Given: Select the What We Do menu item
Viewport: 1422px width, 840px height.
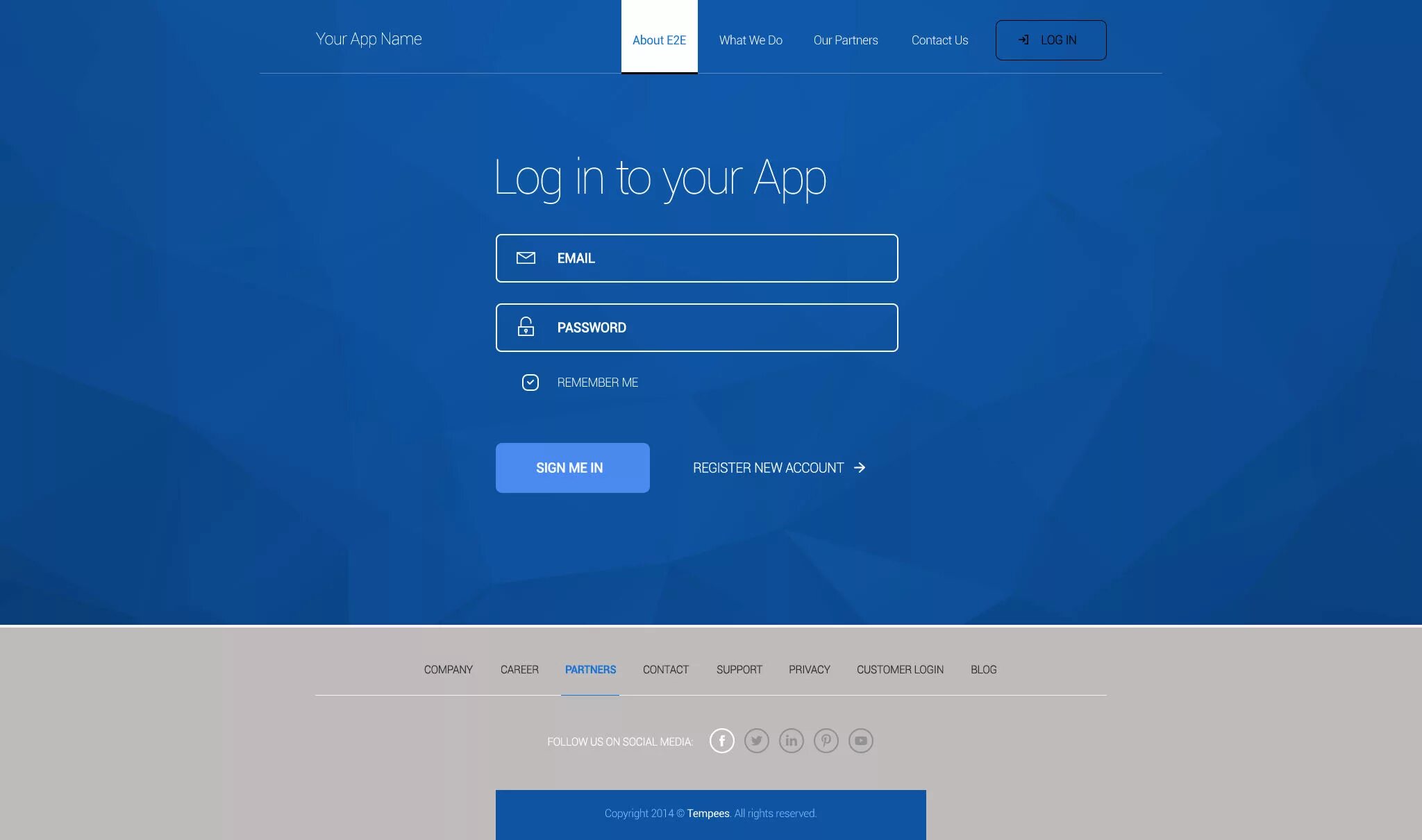Looking at the screenshot, I should (x=750, y=40).
